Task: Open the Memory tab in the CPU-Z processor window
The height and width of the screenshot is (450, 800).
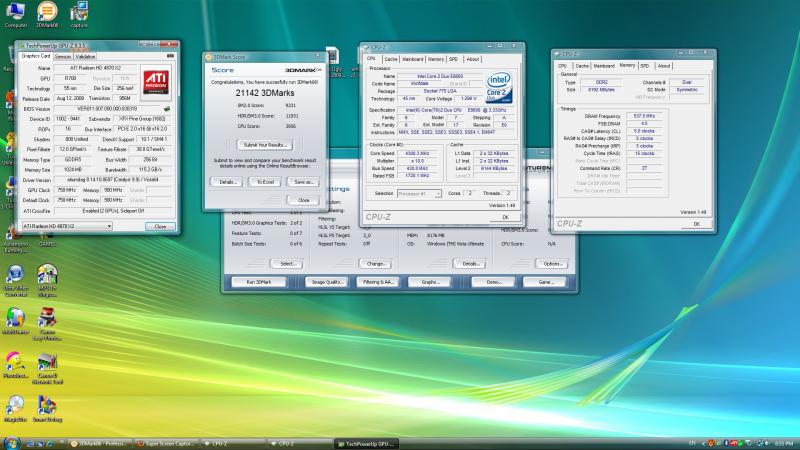Action: pyautogui.click(x=436, y=59)
